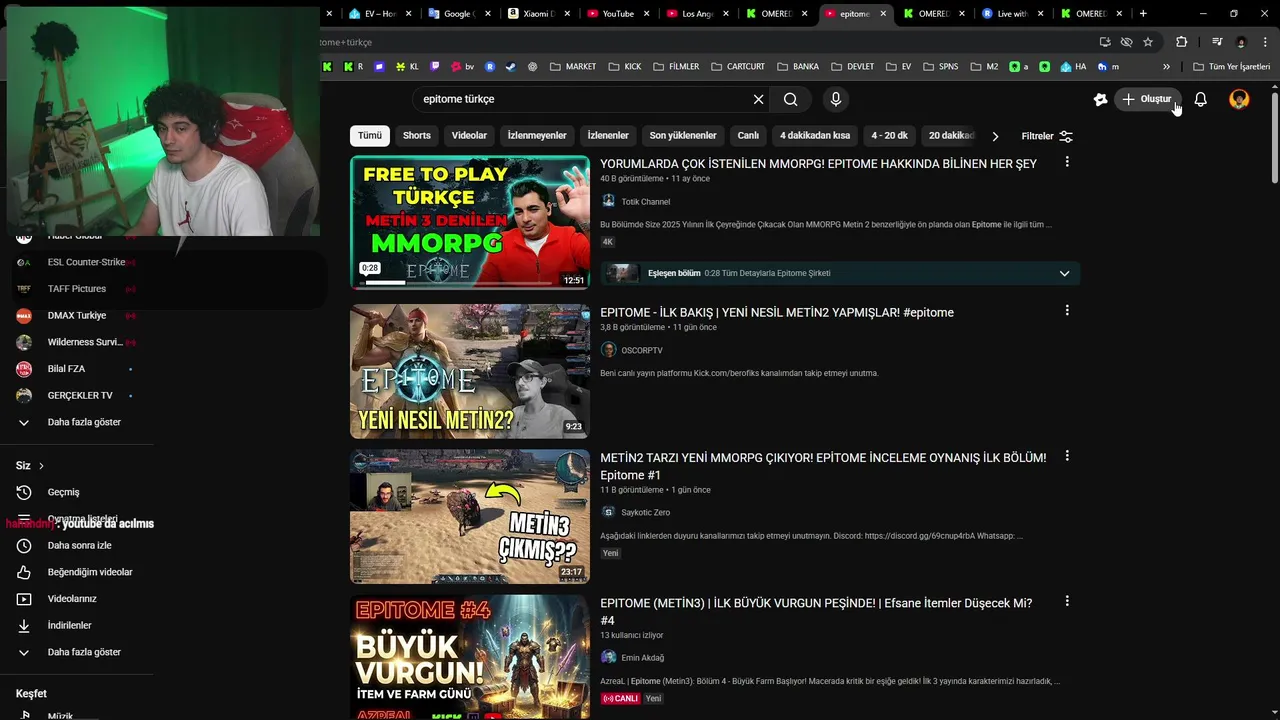Open the browser extensions puzzle icon
Image resolution: width=1280 pixels, height=720 pixels.
(1182, 42)
